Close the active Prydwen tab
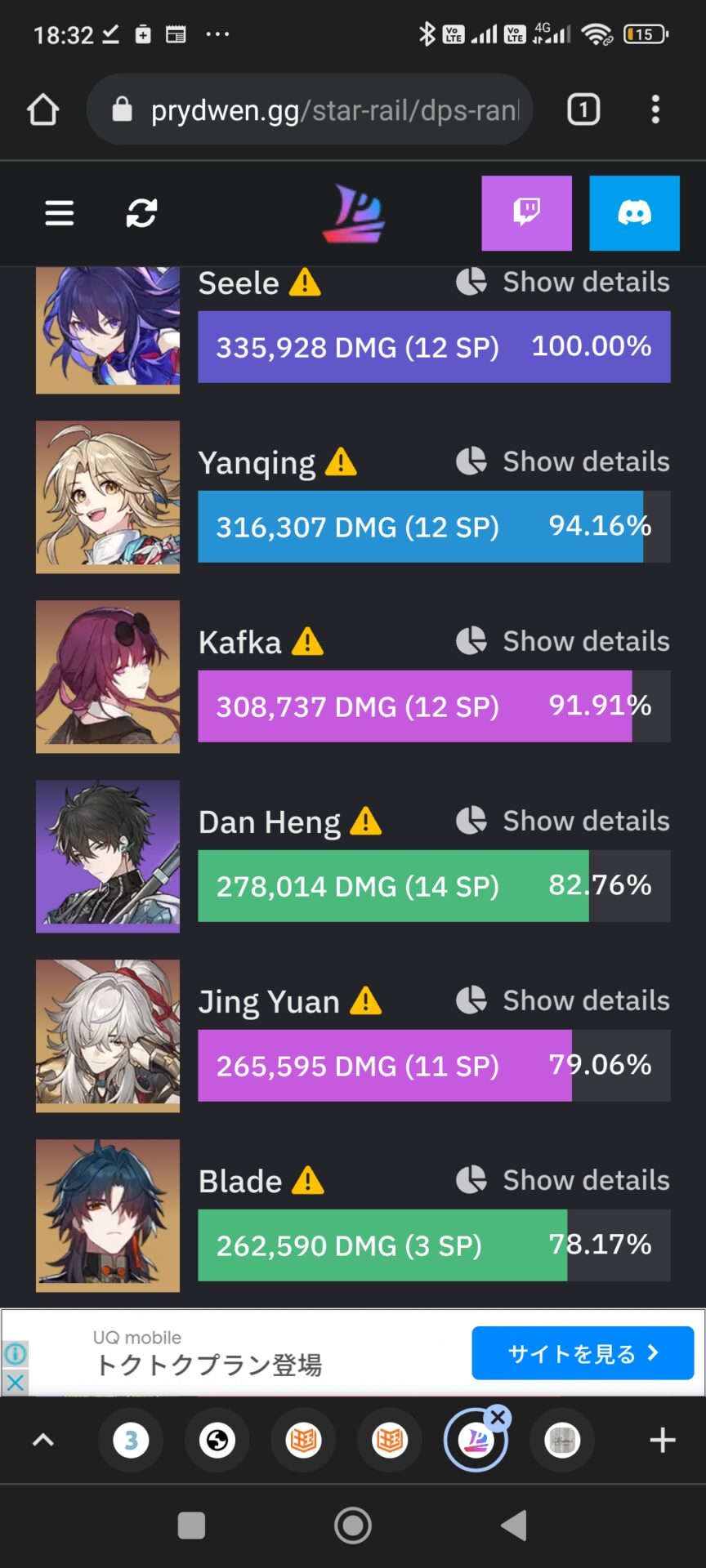The height and width of the screenshot is (1568, 706). pos(498,1417)
